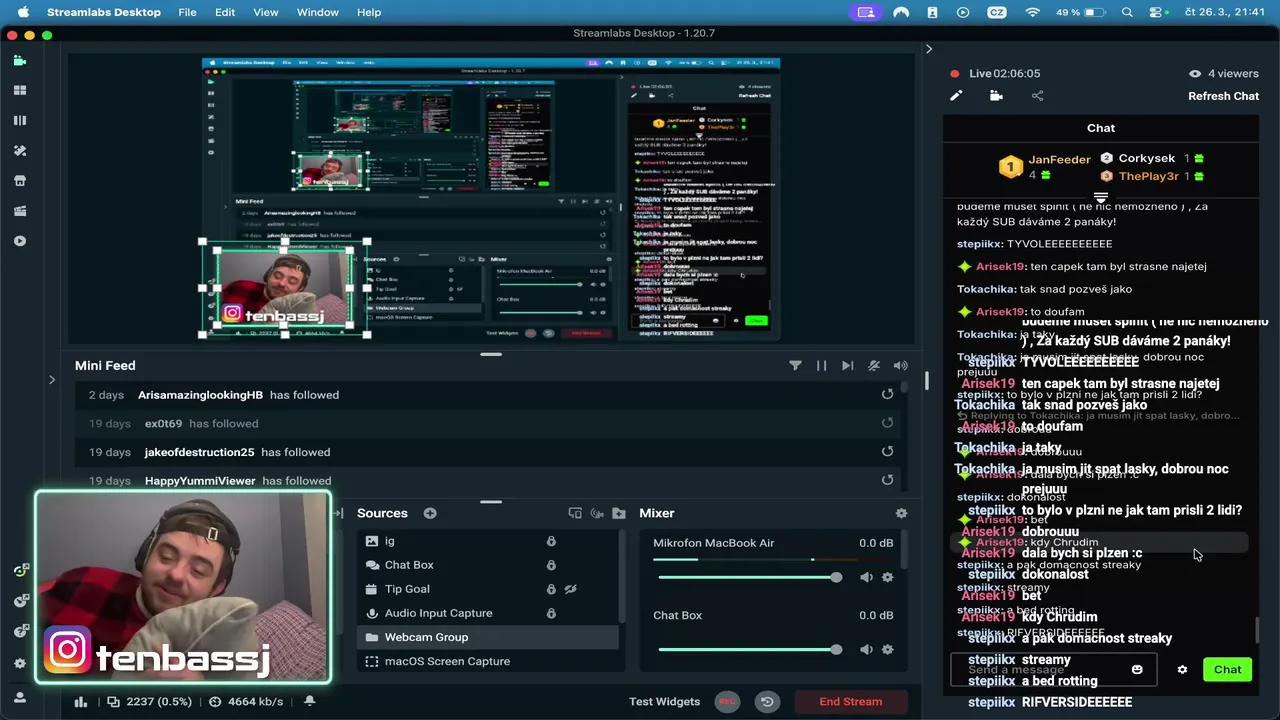
Task: Toggle the replay buffer button
Action: click(x=767, y=701)
